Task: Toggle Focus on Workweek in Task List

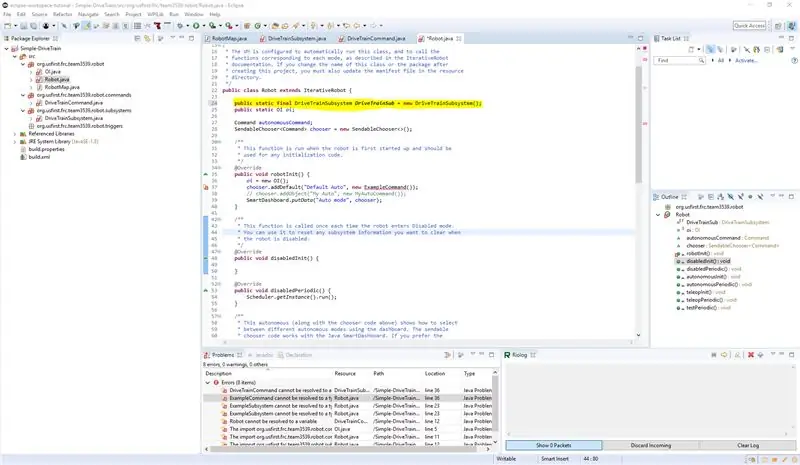Action: click(x=733, y=50)
